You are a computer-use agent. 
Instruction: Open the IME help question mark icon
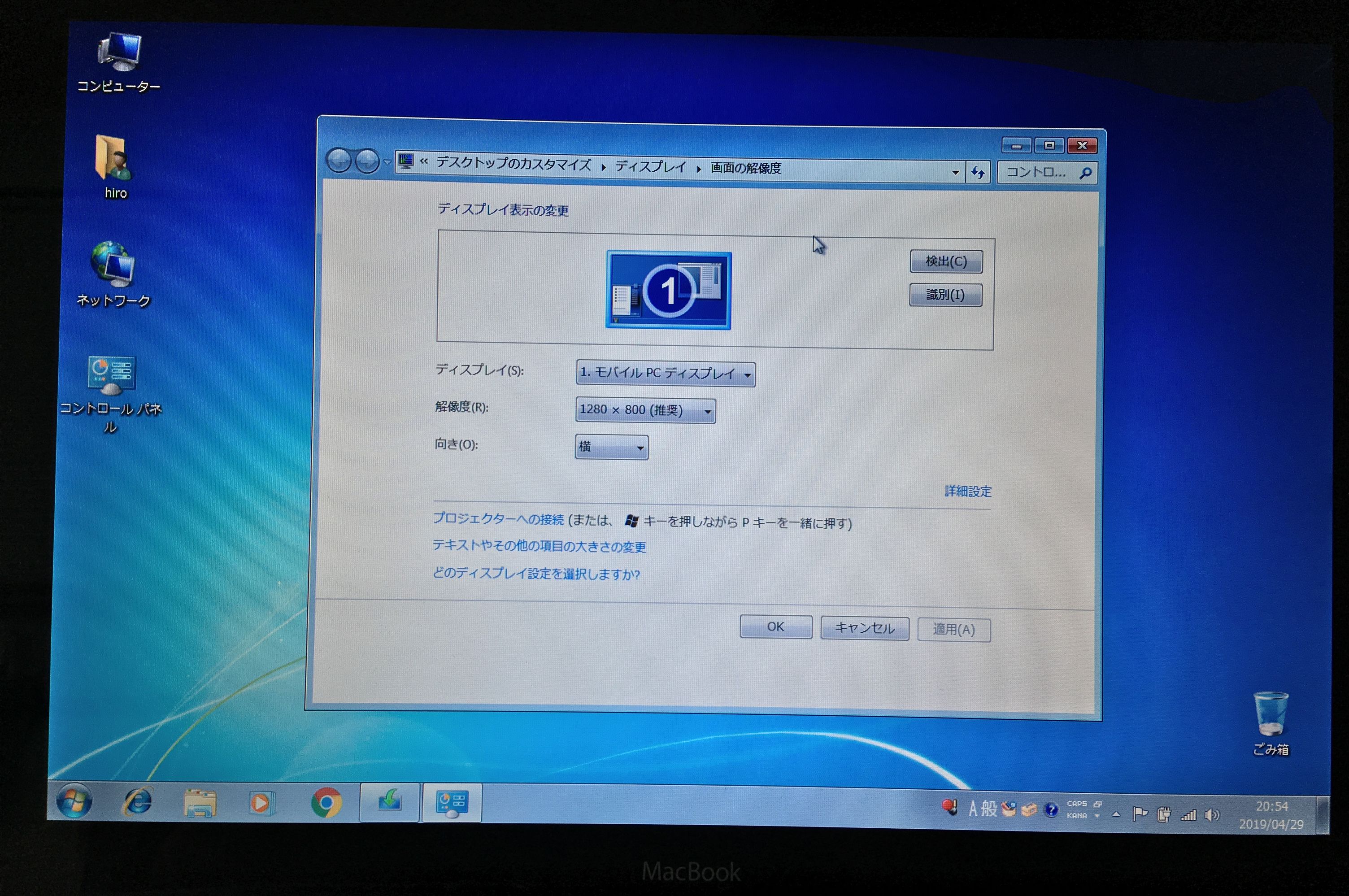pyautogui.click(x=1050, y=810)
